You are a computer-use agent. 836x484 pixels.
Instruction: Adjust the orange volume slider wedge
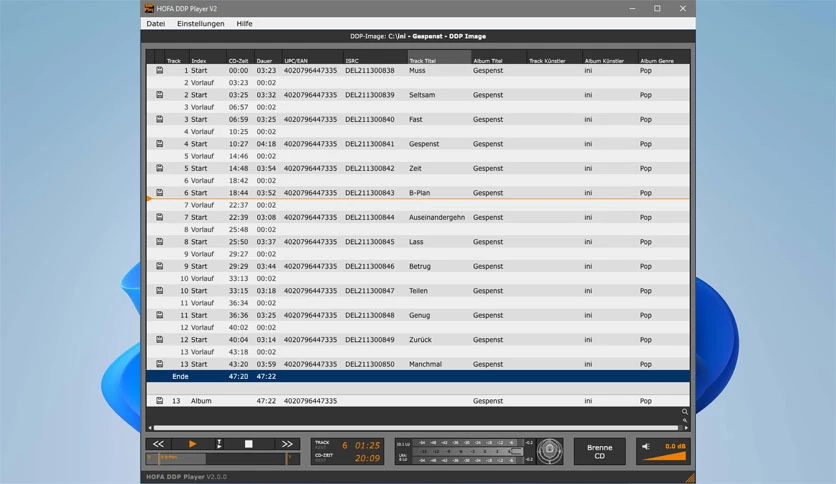[x=665, y=456]
